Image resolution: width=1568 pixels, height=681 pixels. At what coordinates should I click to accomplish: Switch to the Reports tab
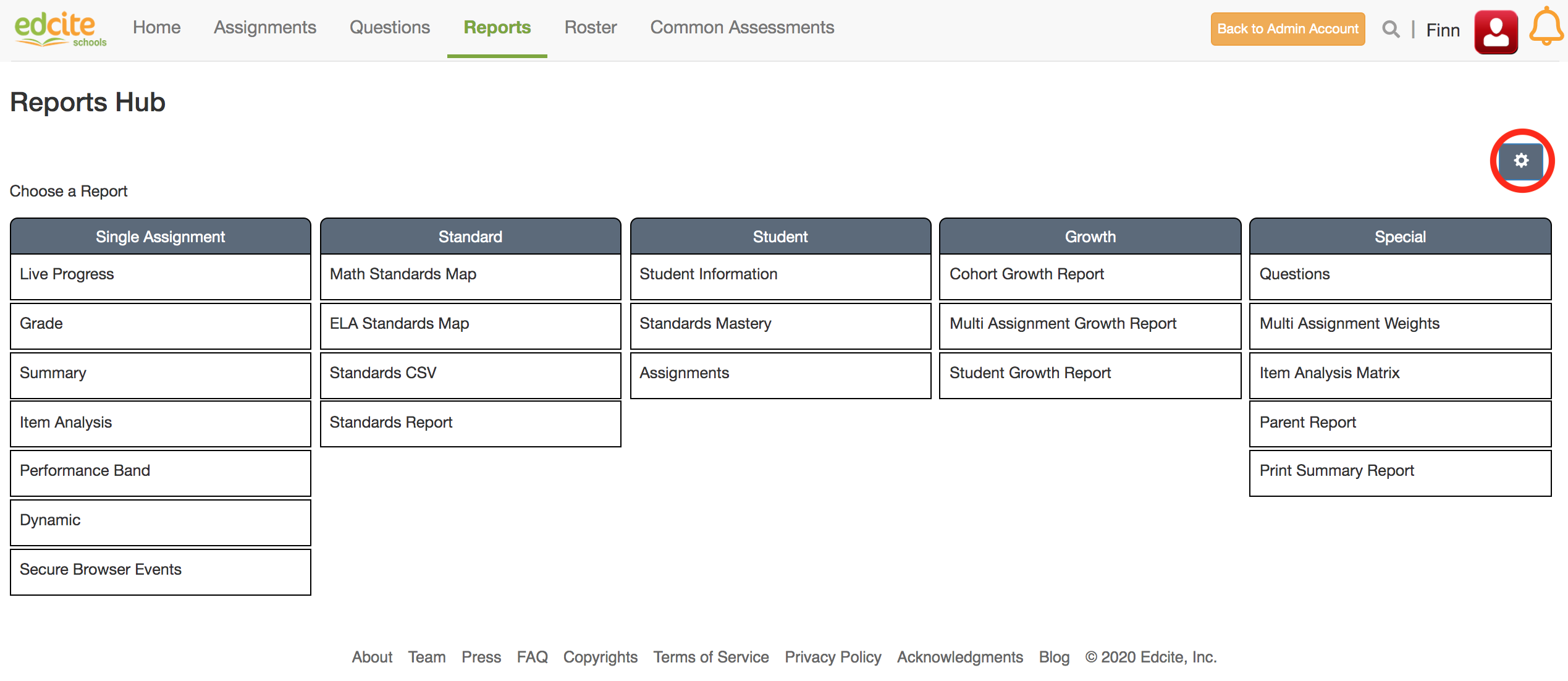[497, 28]
